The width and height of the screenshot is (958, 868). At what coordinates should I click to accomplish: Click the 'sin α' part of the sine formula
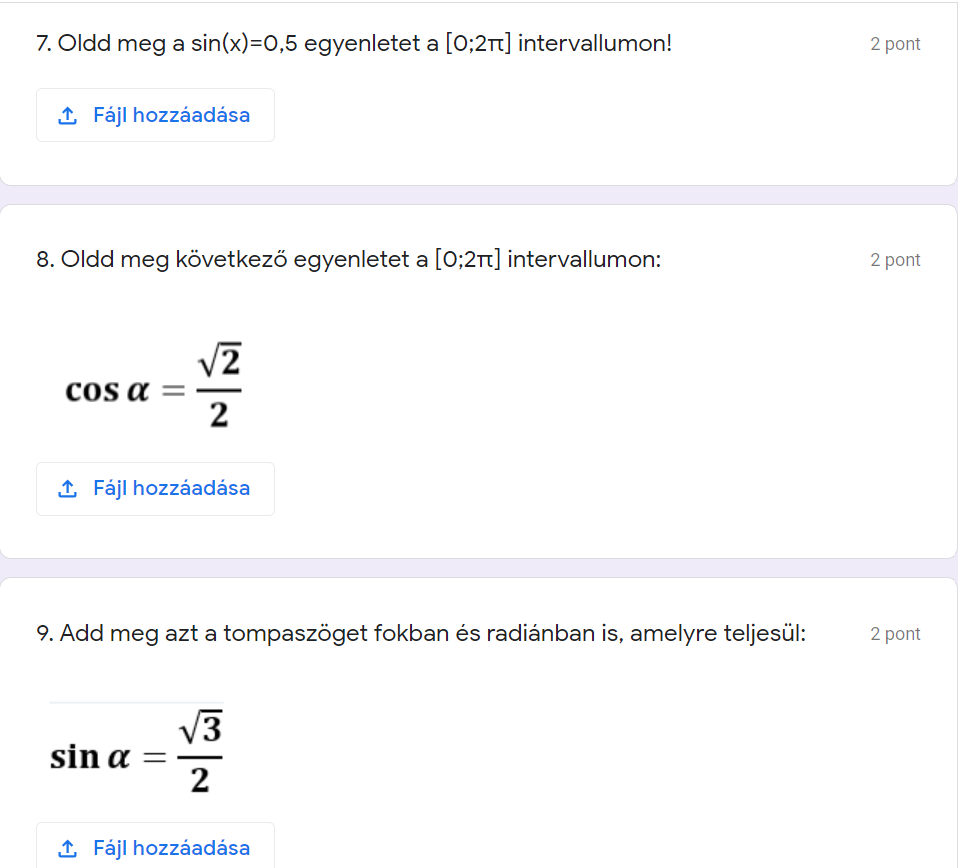(91, 757)
